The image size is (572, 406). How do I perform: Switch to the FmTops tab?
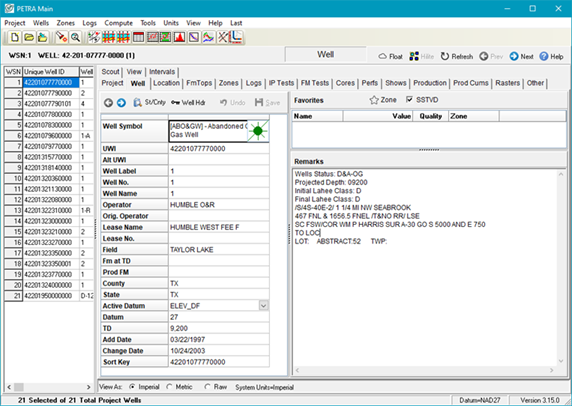[199, 83]
